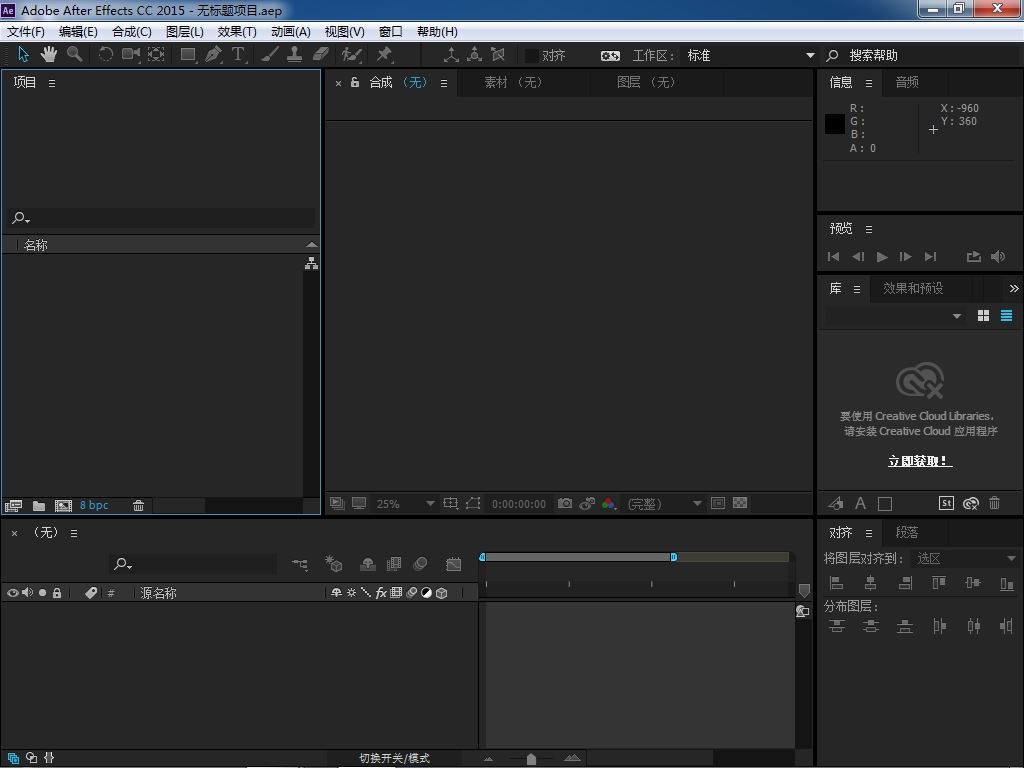1024x768 pixels.
Task: Open the 文件(F) menu
Action: coord(26,31)
